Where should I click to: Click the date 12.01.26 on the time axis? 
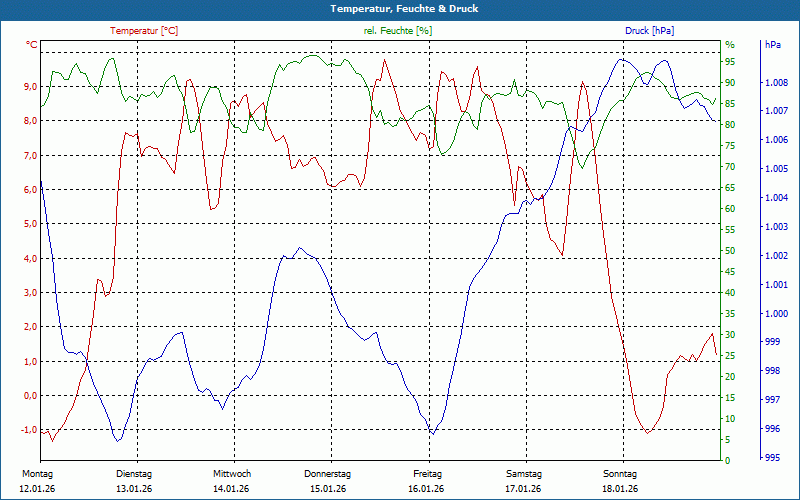pyautogui.click(x=37, y=488)
